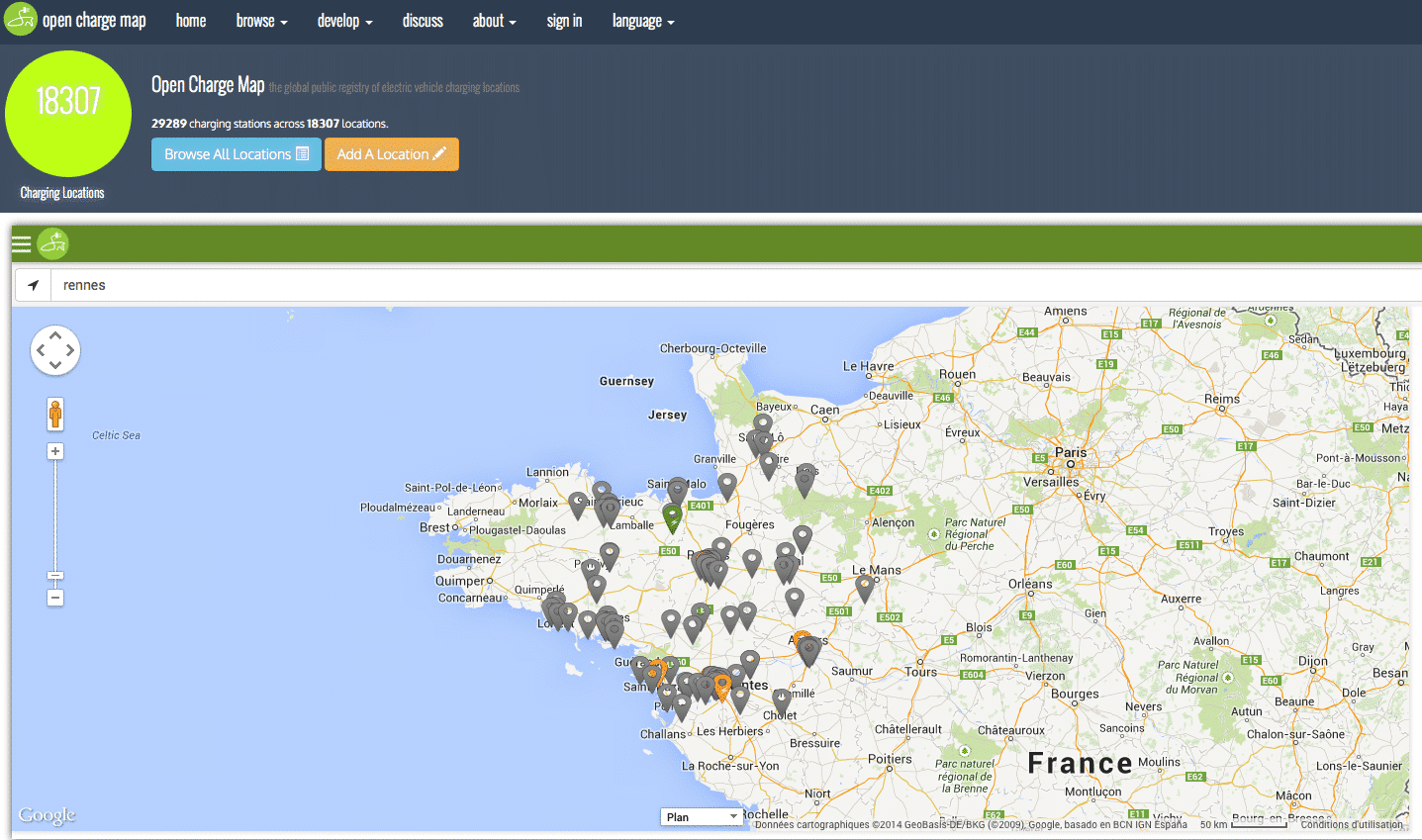Click the map pan control circle
Viewport: 1422px width, 840px height.
pos(55,350)
